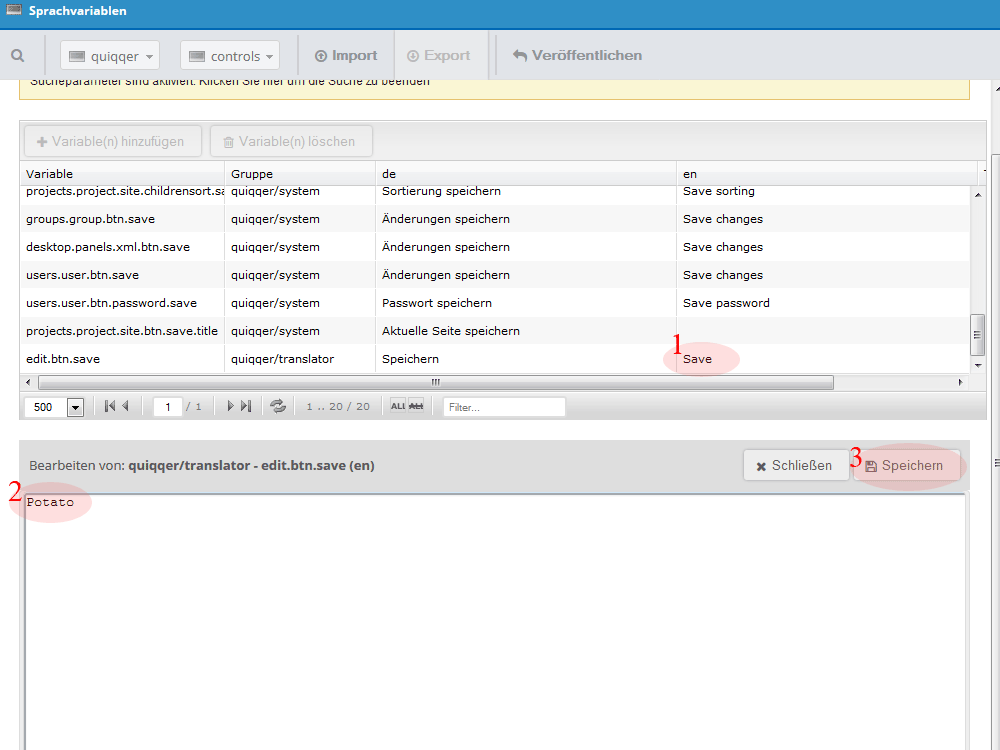The height and width of the screenshot is (750, 1000).
Task: Select row users.user.btn.save
Action: tap(495, 275)
